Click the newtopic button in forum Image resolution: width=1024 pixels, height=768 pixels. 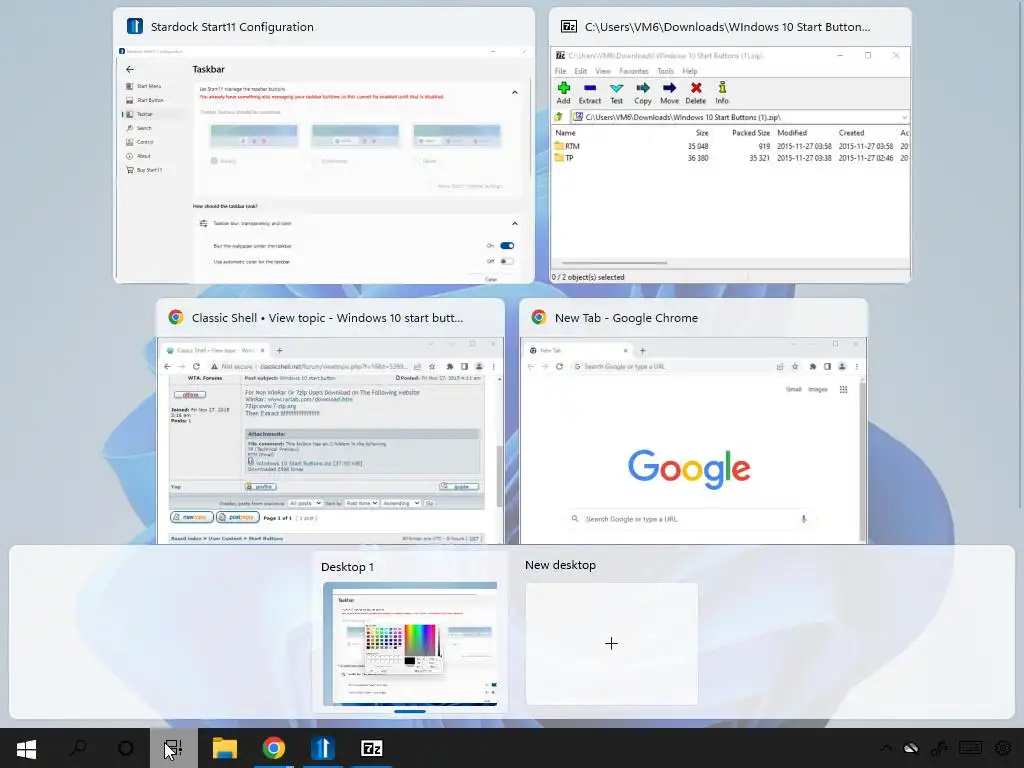click(192, 517)
